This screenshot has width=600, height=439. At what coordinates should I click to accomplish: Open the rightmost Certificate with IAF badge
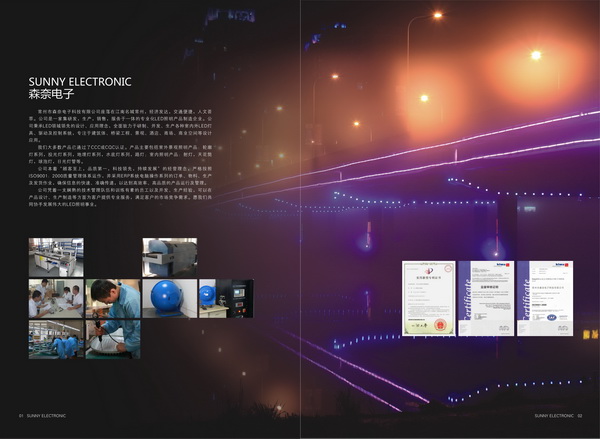[545, 298]
